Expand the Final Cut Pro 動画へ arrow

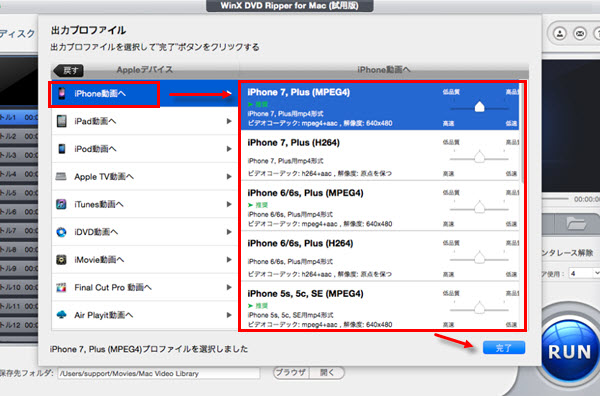pyautogui.click(x=229, y=287)
